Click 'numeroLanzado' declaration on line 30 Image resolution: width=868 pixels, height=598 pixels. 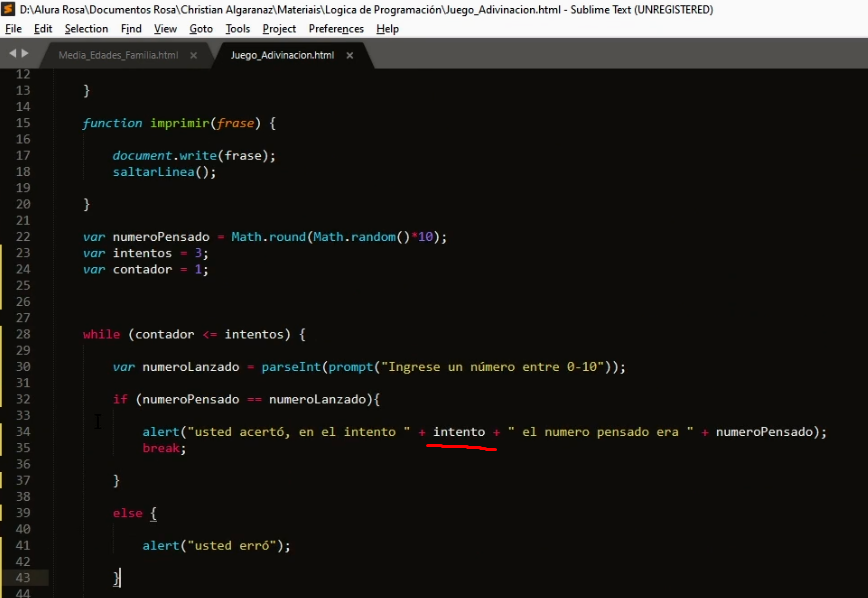click(x=191, y=367)
